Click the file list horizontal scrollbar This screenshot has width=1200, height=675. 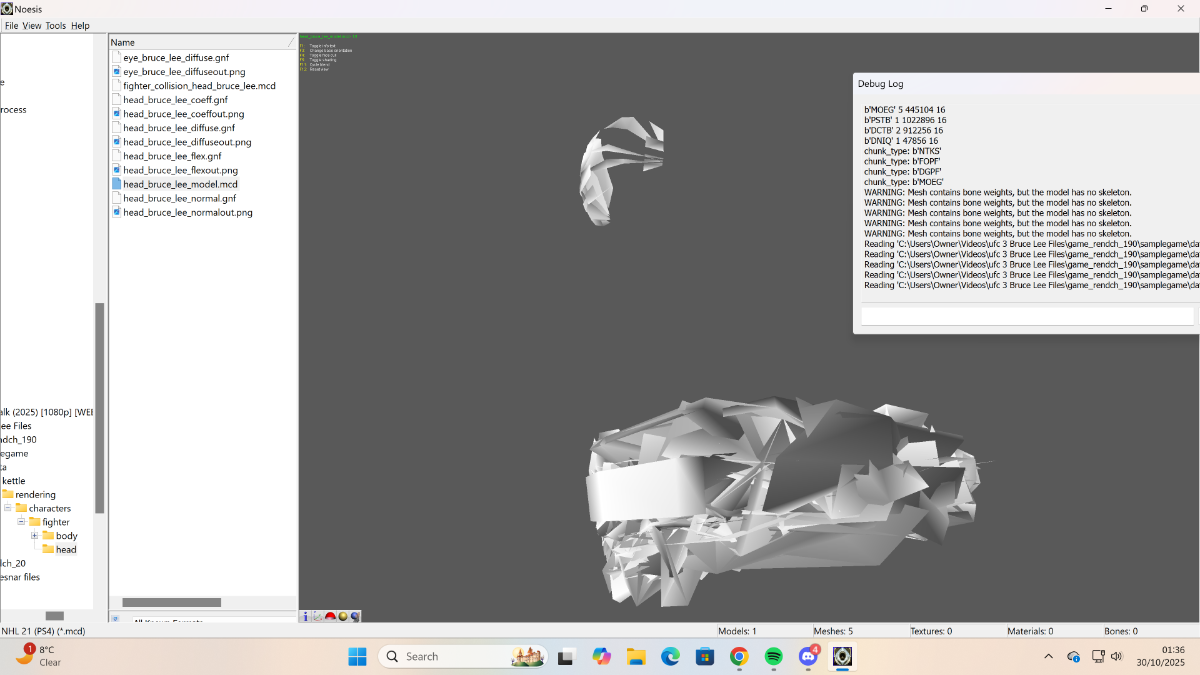tap(171, 602)
